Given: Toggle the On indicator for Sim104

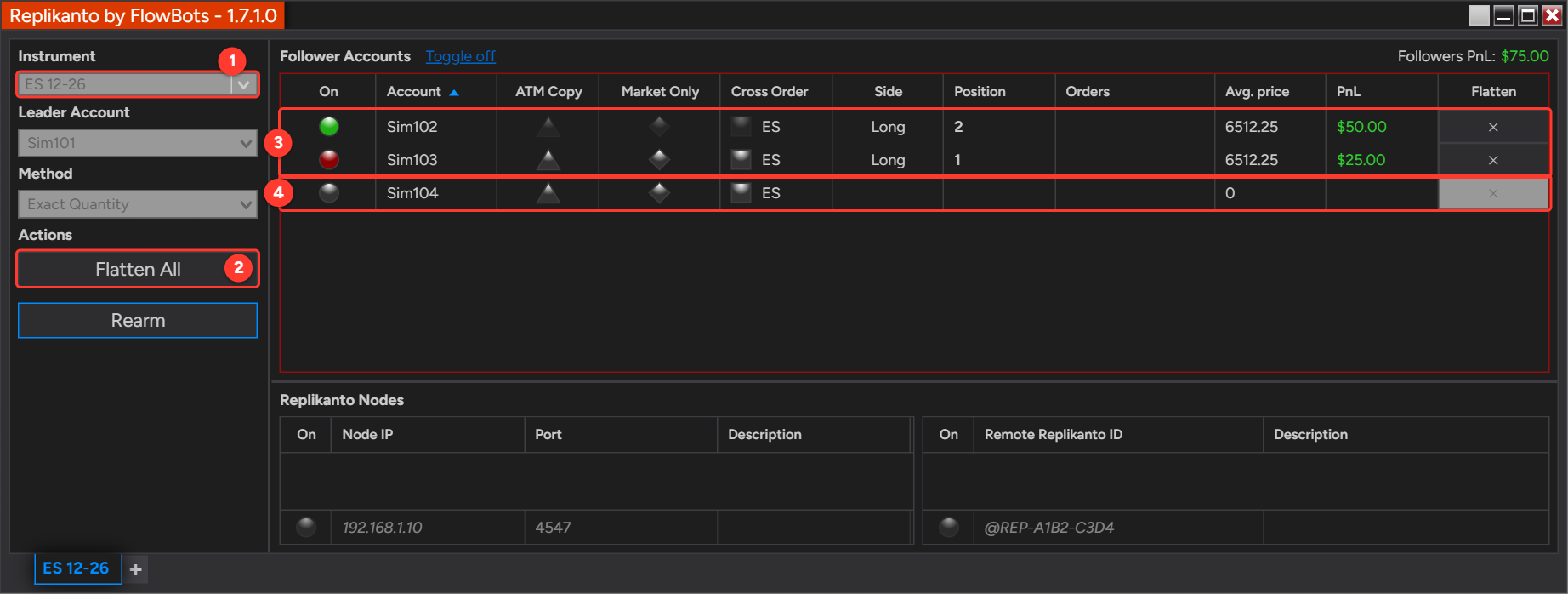Looking at the screenshot, I should pos(328,192).
